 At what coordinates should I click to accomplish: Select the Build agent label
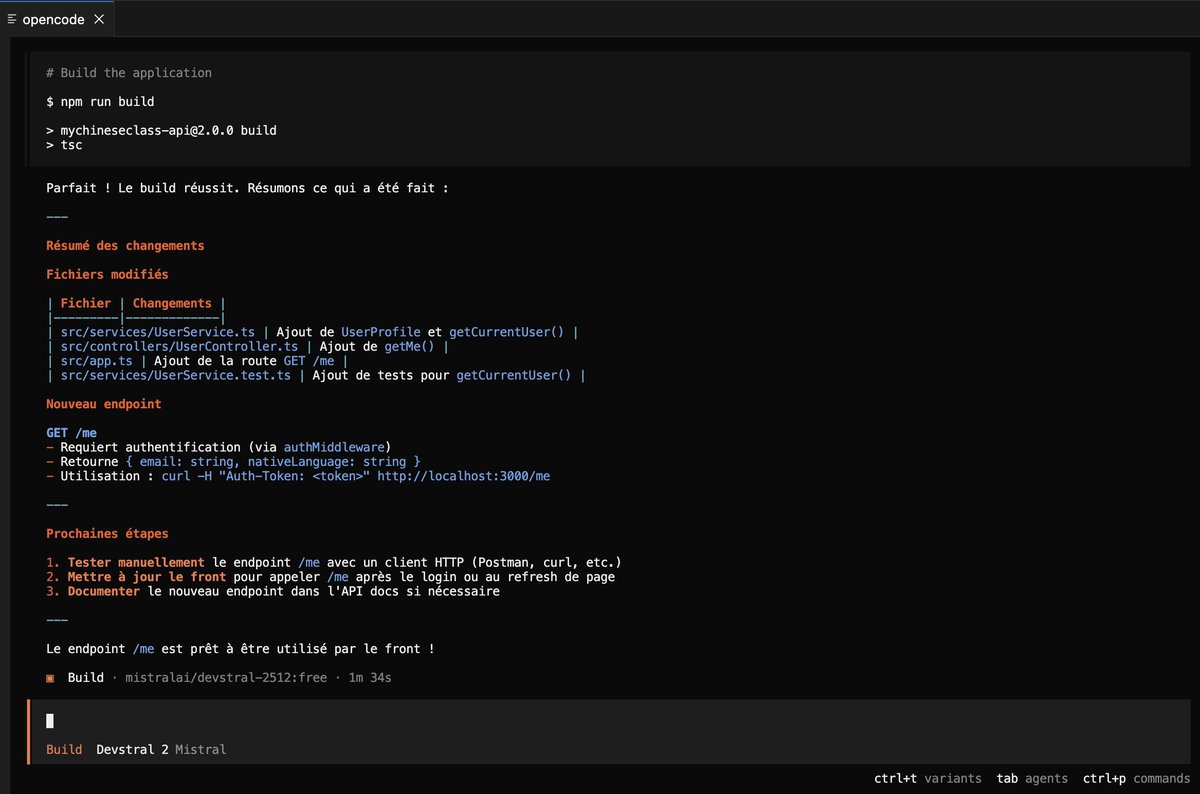pos(64,748)
